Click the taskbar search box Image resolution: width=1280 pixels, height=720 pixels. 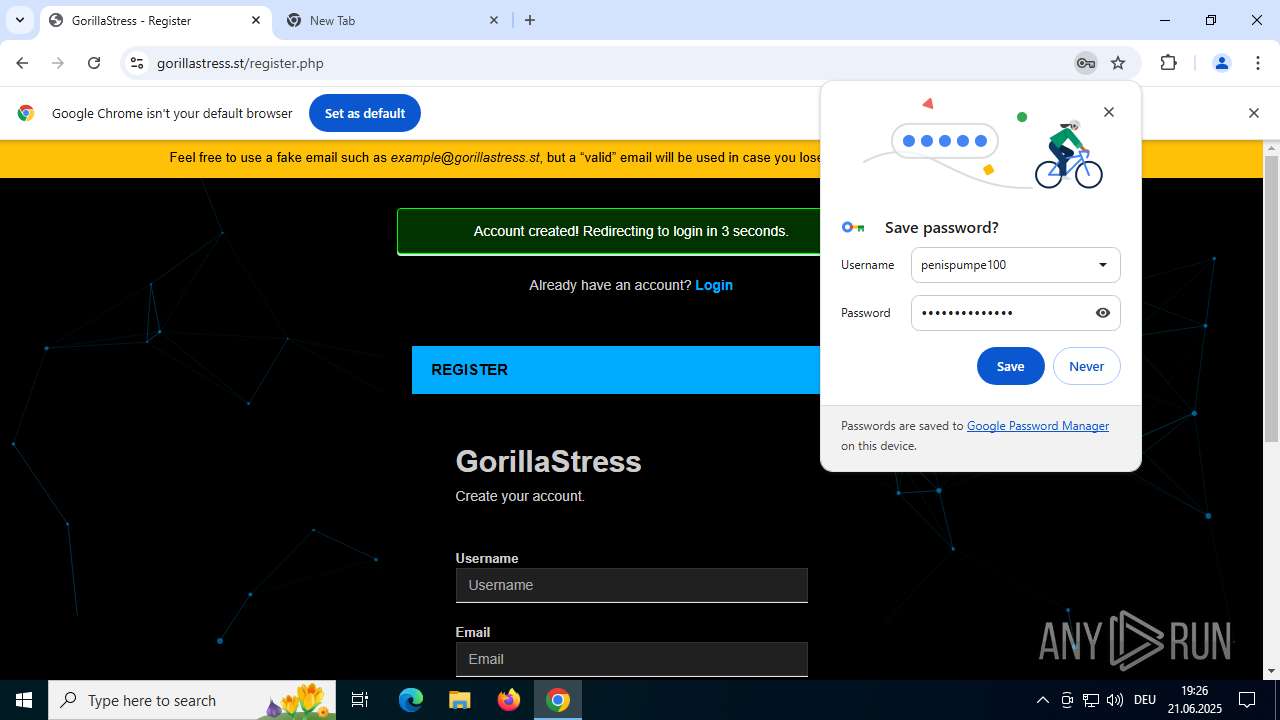click(x=192, y=700)
